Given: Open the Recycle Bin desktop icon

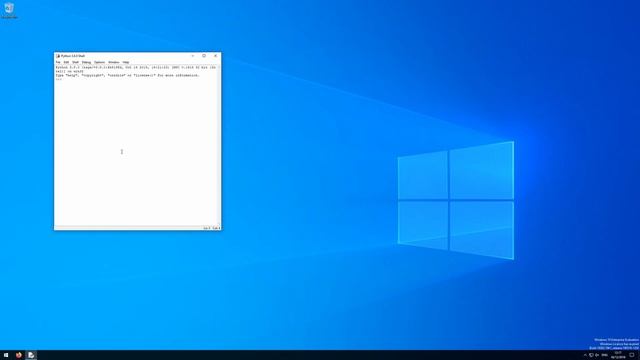Looking at the screenshot, I should tap(9, 11).
